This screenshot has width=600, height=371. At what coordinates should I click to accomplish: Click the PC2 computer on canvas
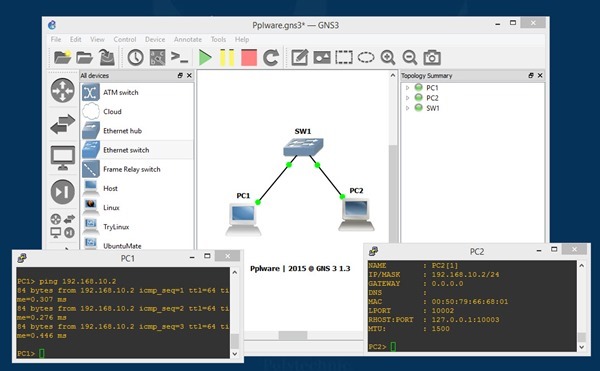coord(356,214)
